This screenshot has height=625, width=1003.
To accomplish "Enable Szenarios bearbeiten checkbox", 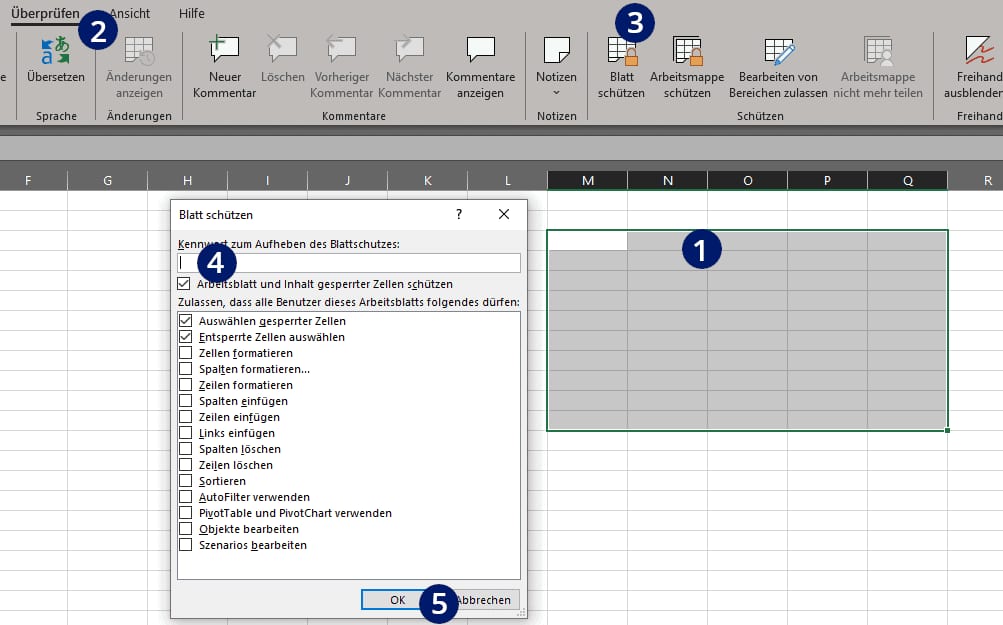I will [186, 544].
